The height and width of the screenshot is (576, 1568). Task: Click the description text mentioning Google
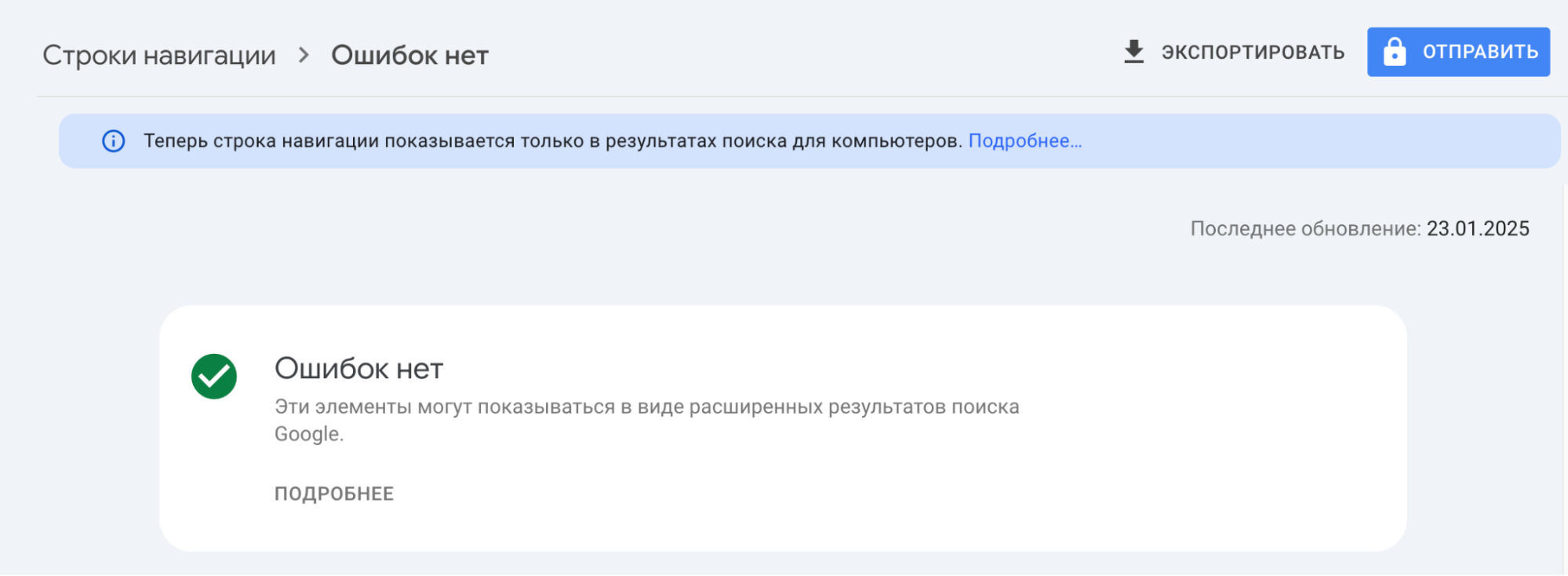click(x=646, y=420)
